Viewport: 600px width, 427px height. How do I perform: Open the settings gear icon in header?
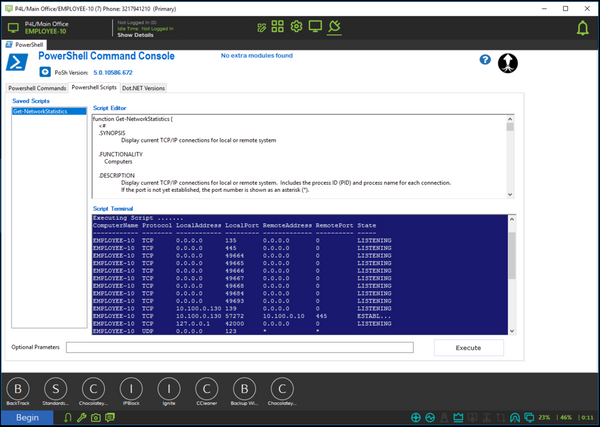point(296,26)
